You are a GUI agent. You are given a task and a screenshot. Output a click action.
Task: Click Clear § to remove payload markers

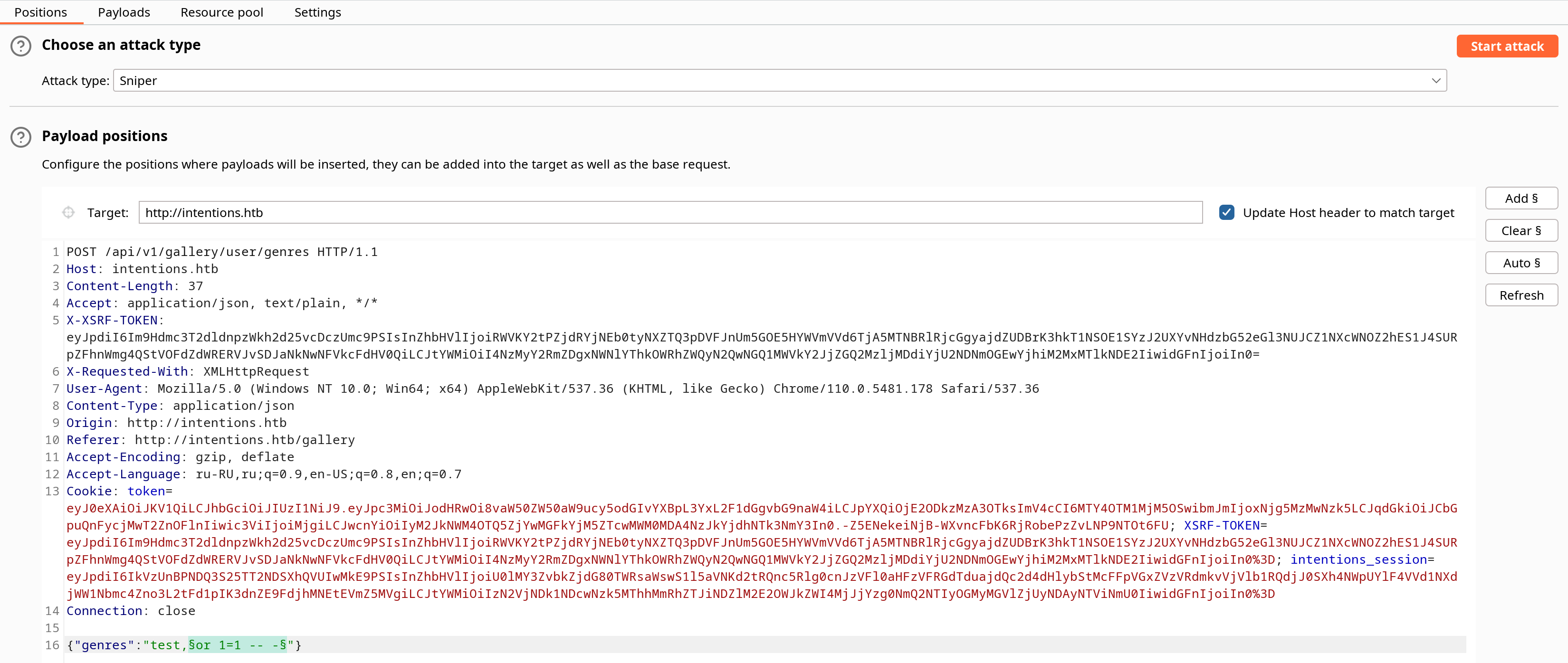1520,231
